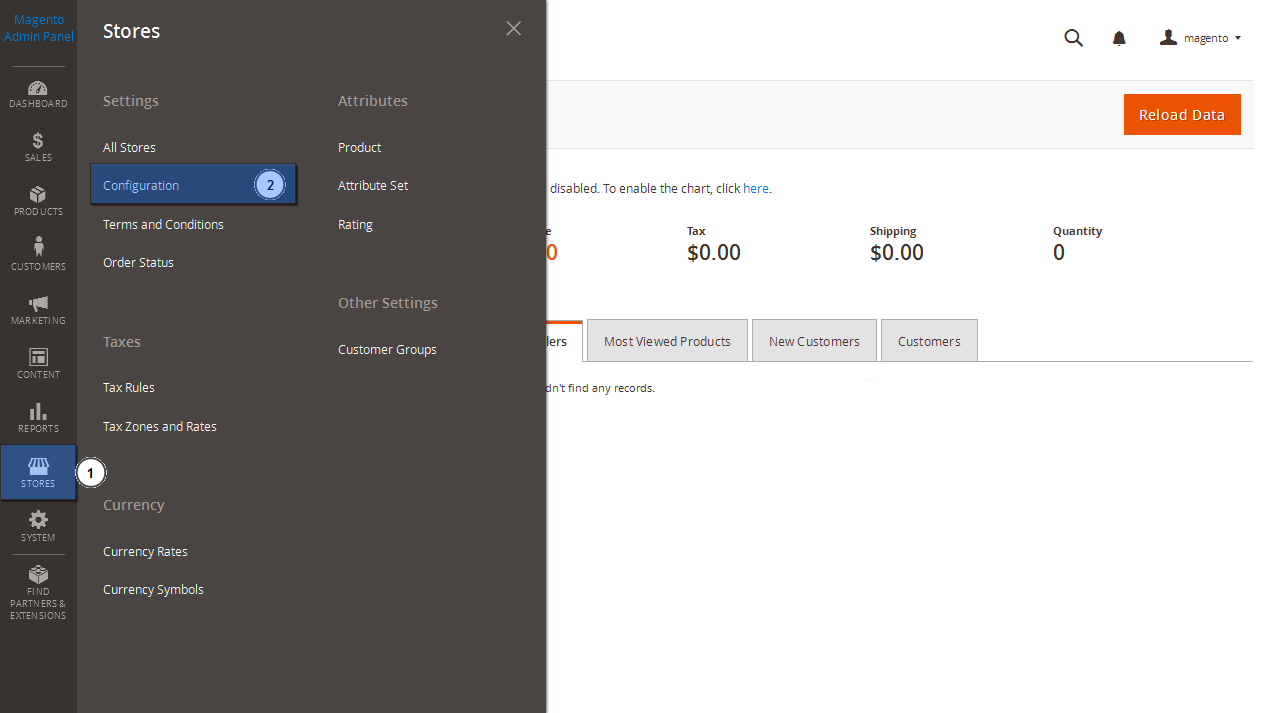
Task: Open Tax Zones and Rates
Action: (x=160, y=426)
